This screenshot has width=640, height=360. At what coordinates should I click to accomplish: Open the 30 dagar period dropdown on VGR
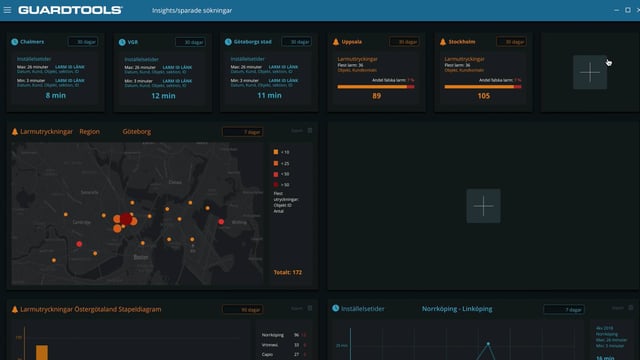point(190,42)
